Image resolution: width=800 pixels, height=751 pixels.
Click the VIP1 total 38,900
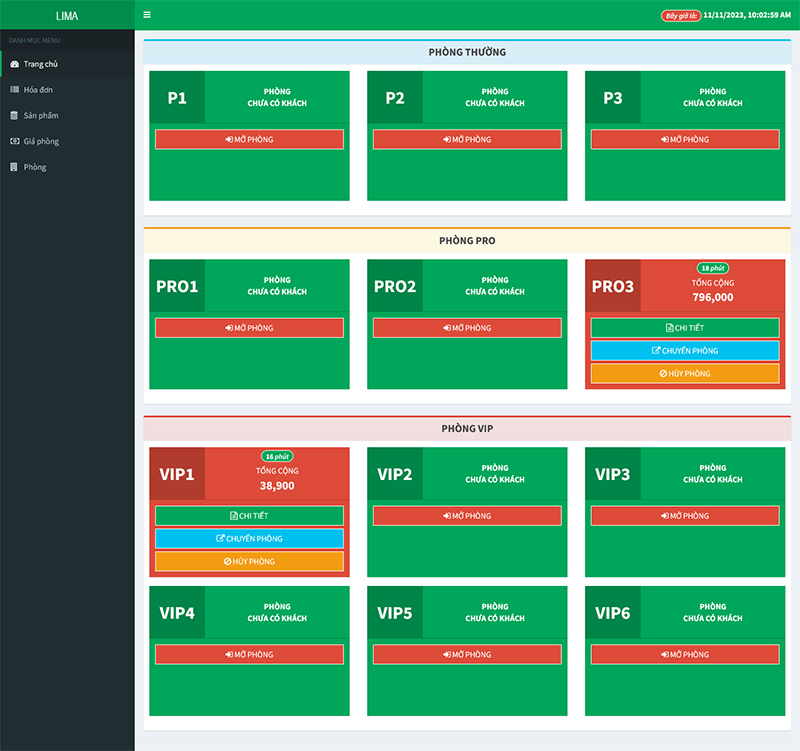tap(277, 486)
